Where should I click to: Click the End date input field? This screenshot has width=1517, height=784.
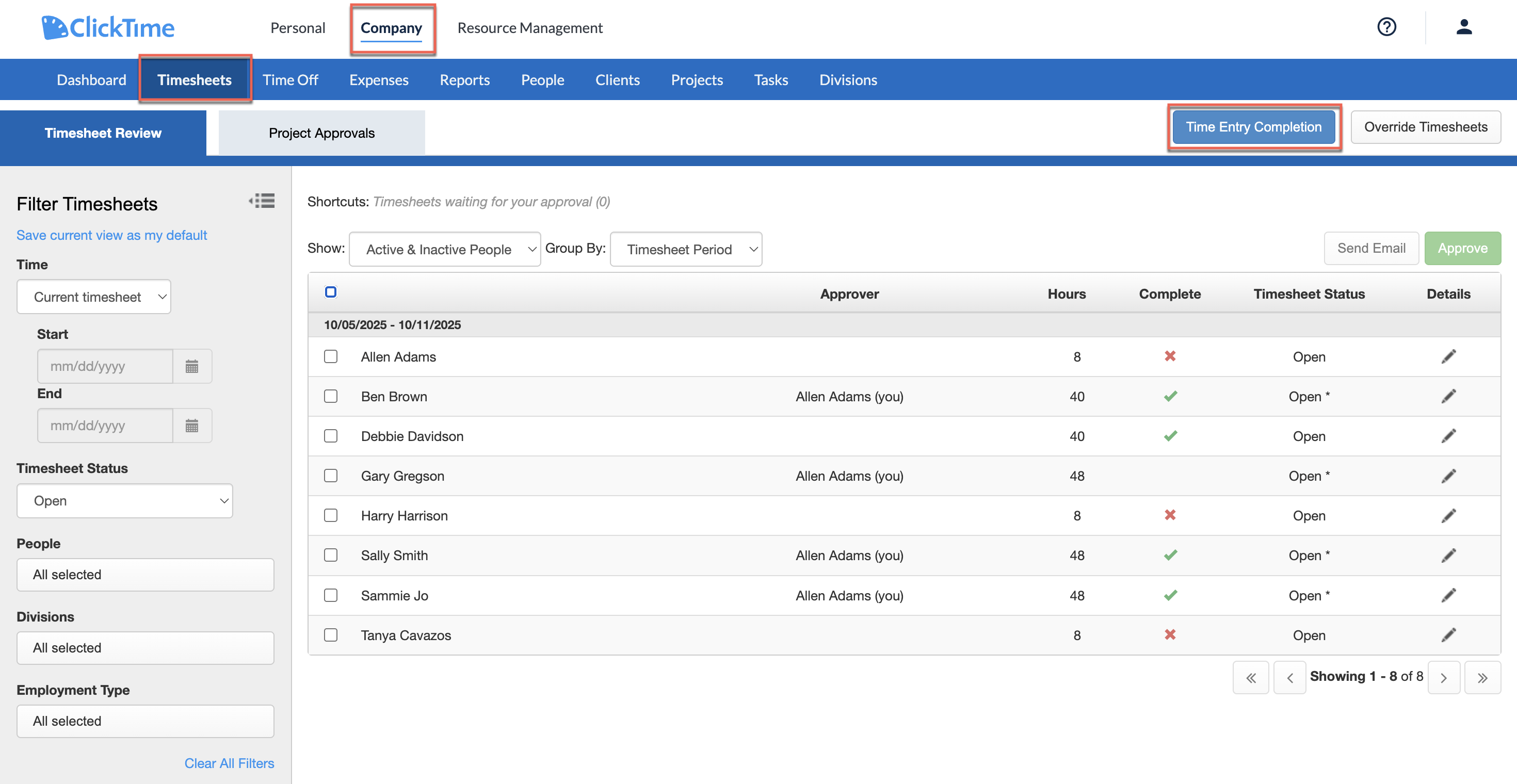point(105,425)
